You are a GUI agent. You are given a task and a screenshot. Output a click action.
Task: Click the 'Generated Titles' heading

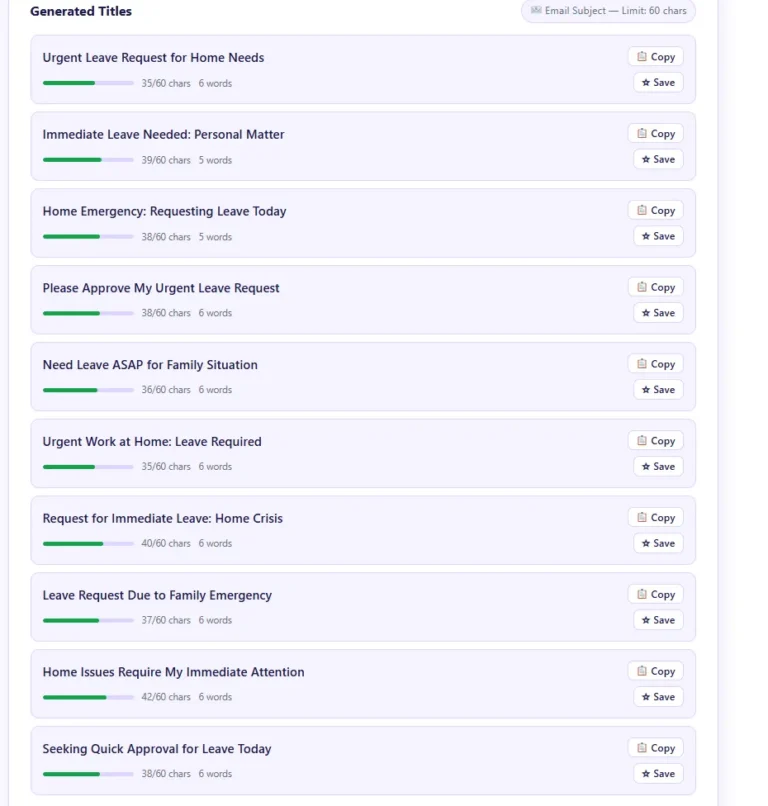tap(81, 11)
